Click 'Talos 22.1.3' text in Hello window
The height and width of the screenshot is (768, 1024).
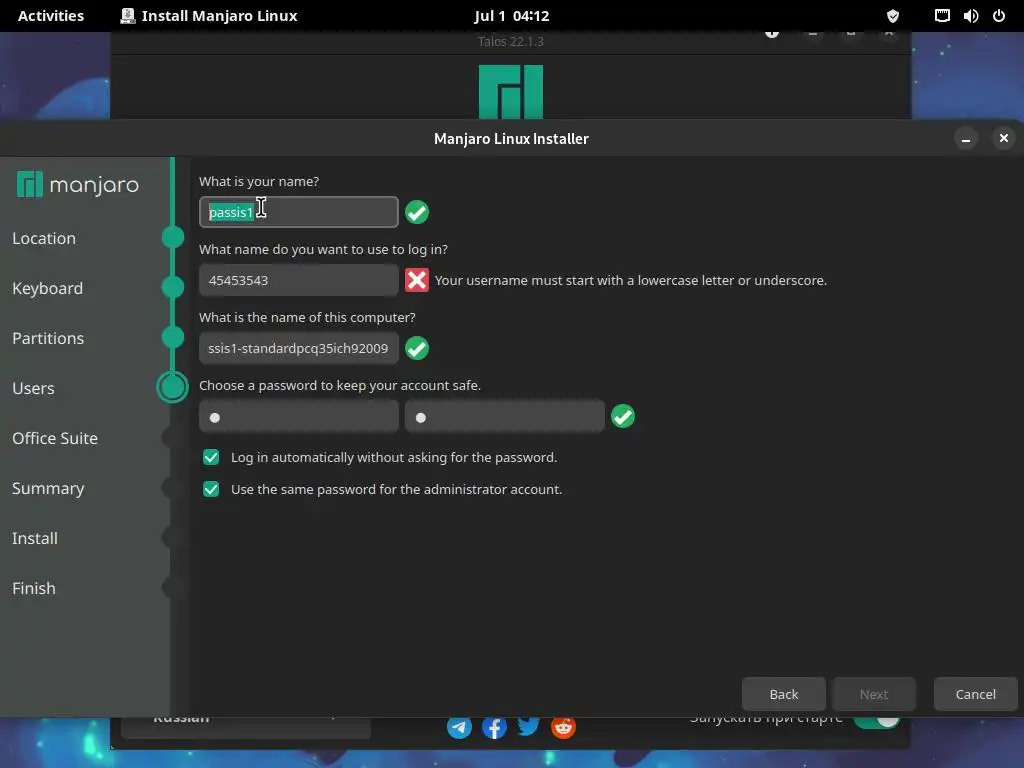click(x=511, y=41)
